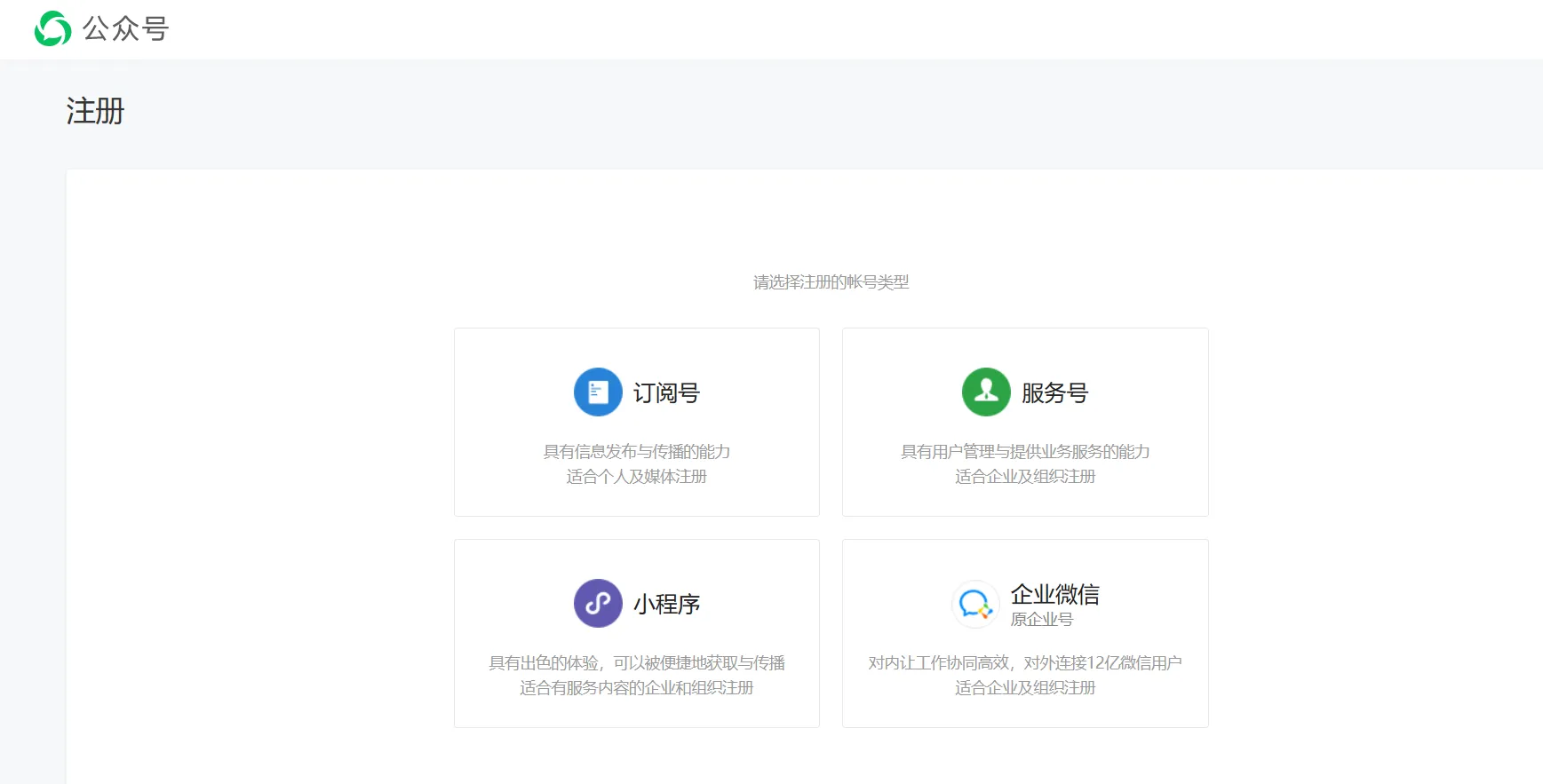The width and height of the screenshot is (1543, 784).
Task: Click the green WeChat Official Account logo
Action: 52,28
